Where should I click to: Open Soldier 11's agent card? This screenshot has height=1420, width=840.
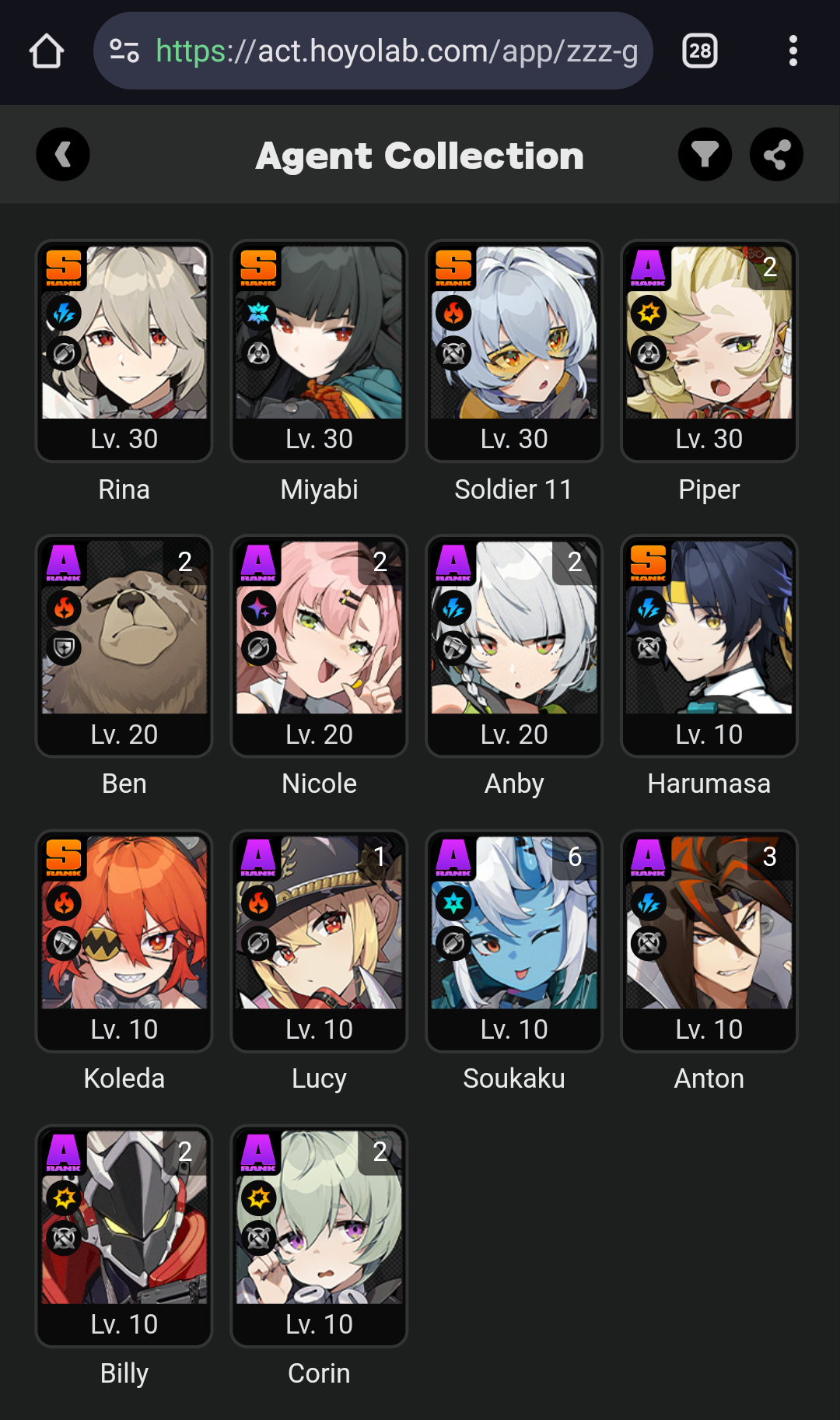(514, 351)
